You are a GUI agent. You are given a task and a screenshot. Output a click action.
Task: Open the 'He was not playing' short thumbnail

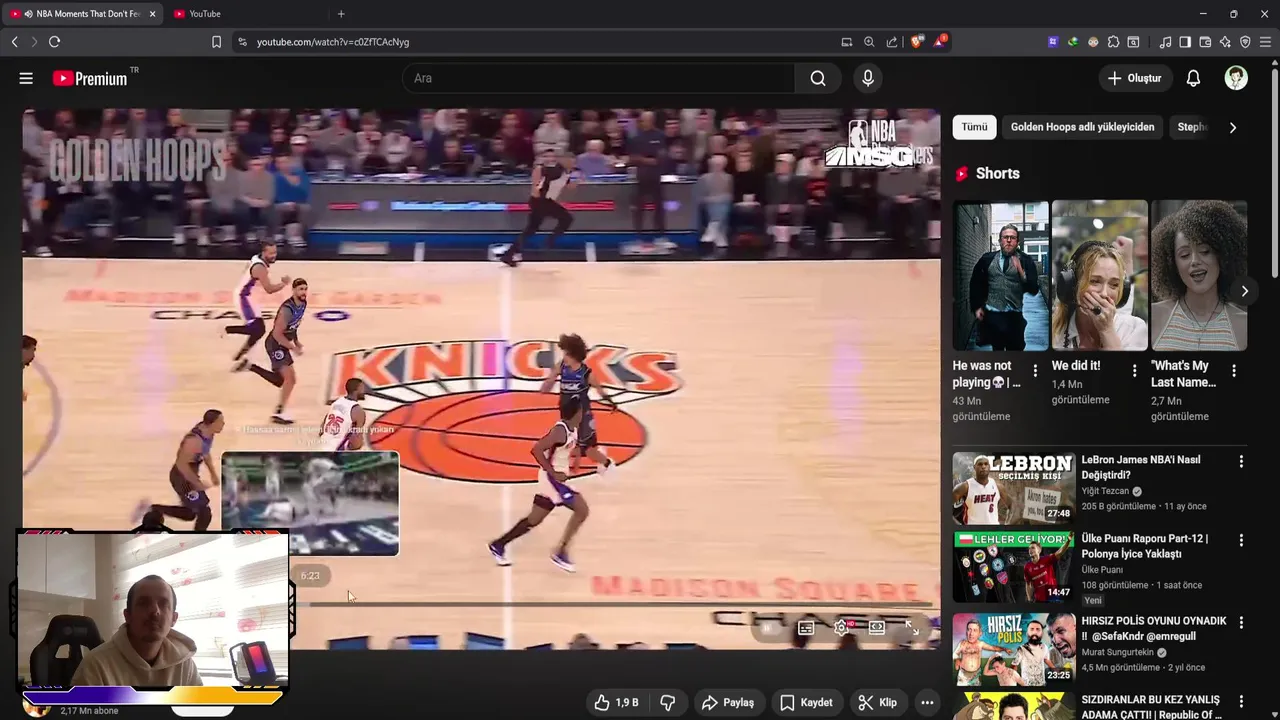(1000, 276)
